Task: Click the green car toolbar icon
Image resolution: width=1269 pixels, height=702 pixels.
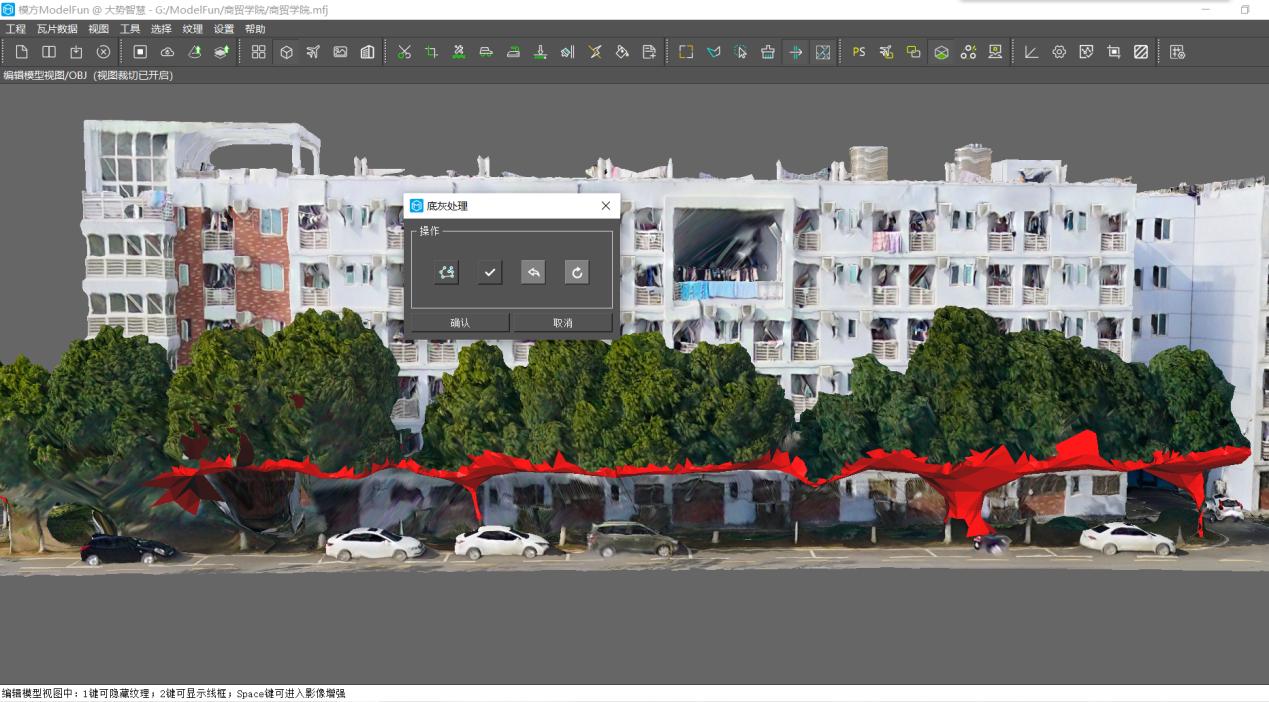Action: (486, 52)
